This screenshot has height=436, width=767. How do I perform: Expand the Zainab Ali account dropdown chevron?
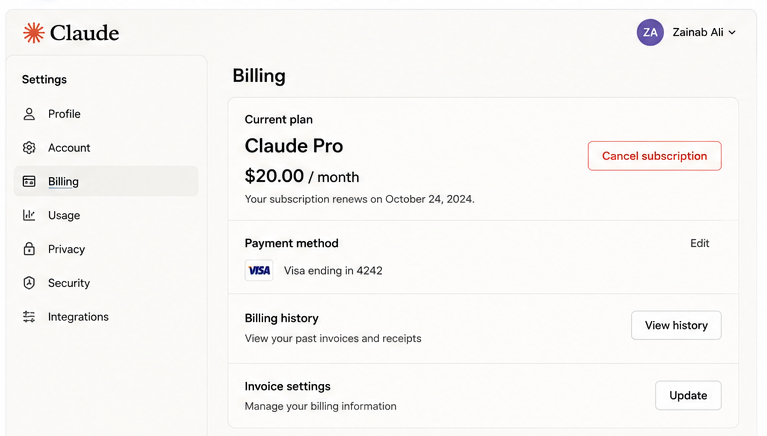[732, 33]
